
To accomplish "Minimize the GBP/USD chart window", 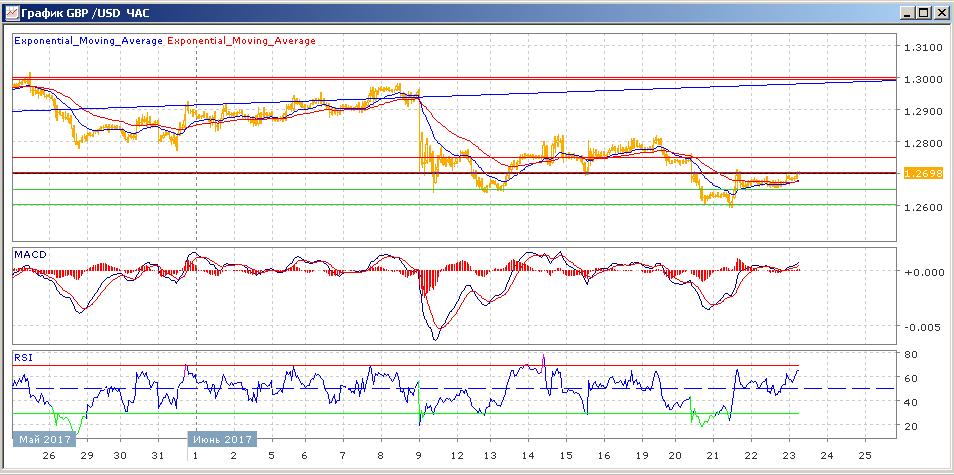I will (903, 12).
